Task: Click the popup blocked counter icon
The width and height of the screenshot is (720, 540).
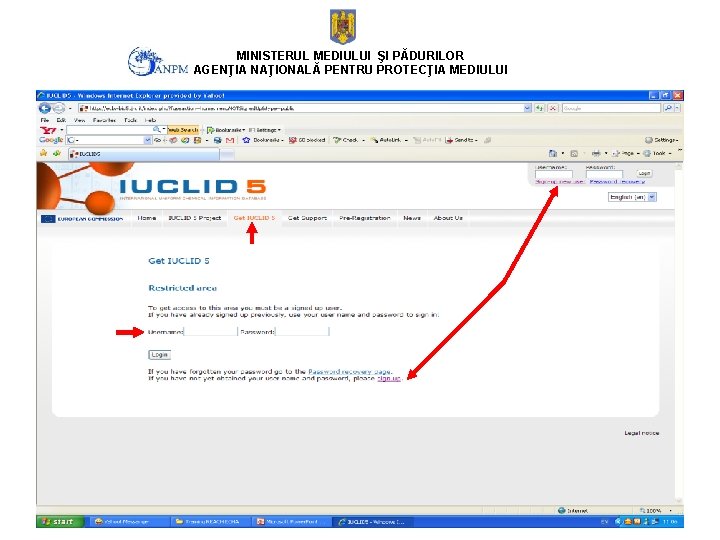Action: coord(292,140)
